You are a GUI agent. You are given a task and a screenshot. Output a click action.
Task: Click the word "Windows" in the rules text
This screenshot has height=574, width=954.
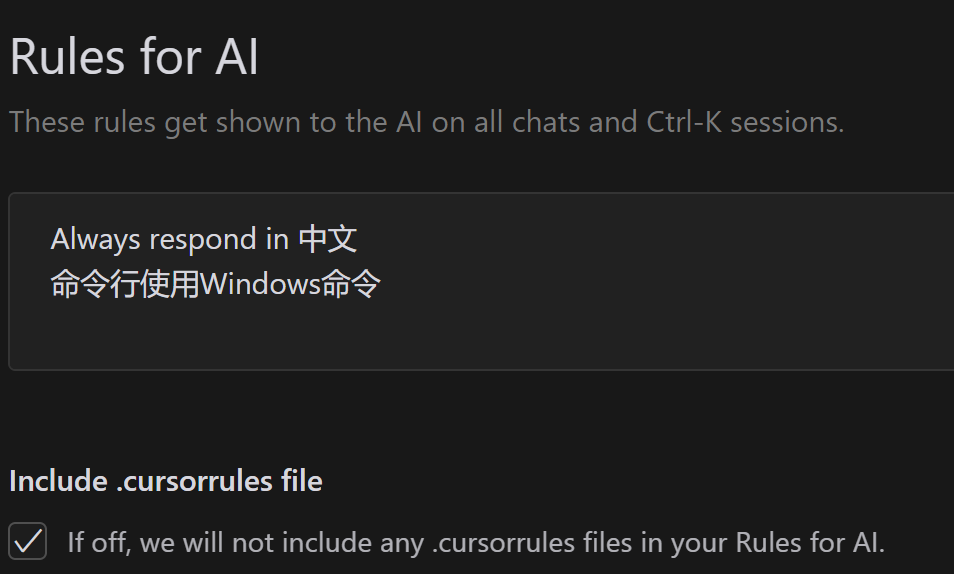(259, 284)
